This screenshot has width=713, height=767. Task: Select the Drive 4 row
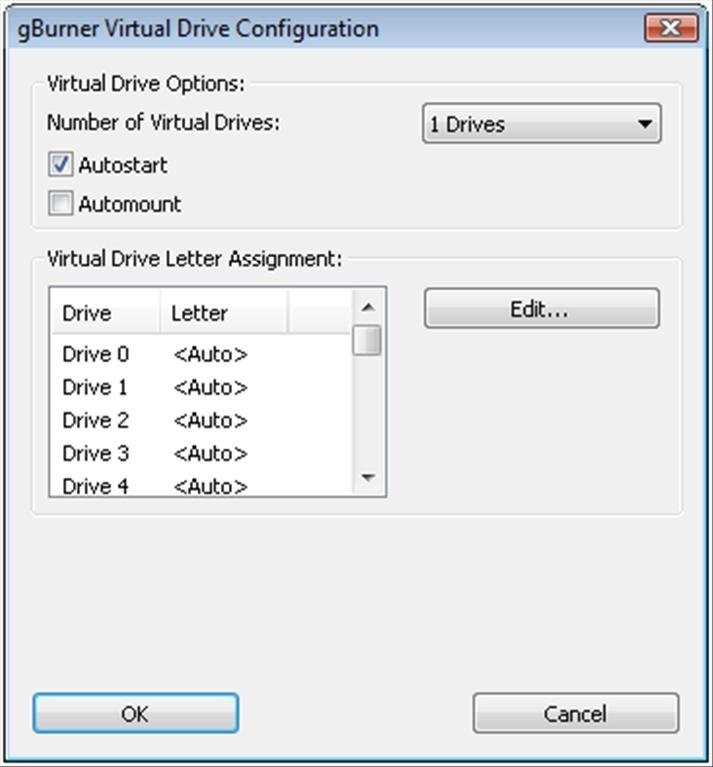pos(201,485)
